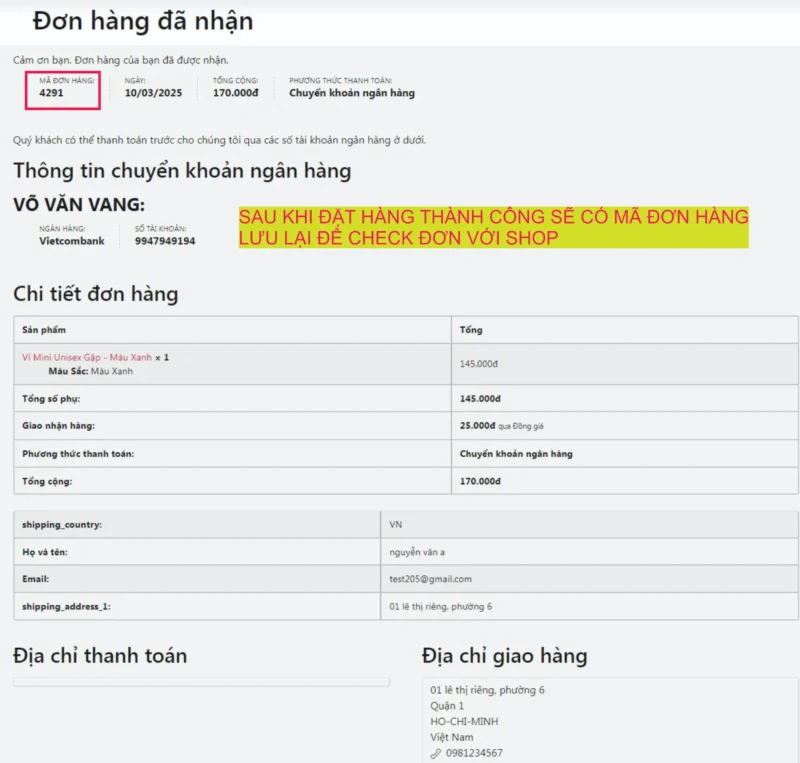Click Việt Nam in the shipping address
Screen dimensions: 800x763
452,737
